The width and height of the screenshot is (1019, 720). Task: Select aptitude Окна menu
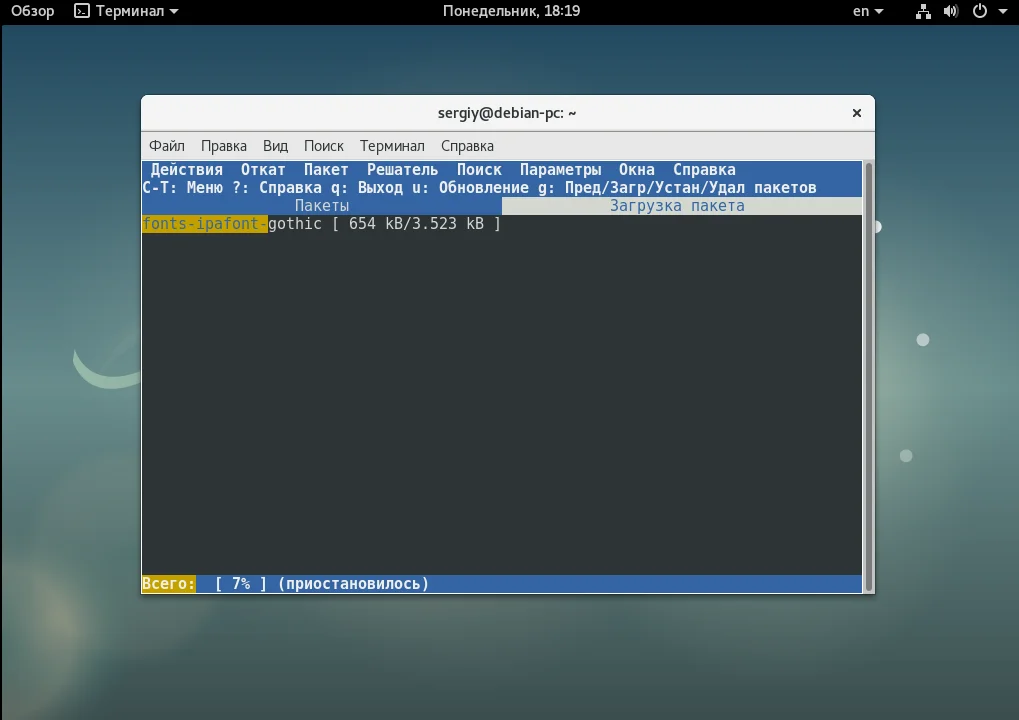point(636,170)
